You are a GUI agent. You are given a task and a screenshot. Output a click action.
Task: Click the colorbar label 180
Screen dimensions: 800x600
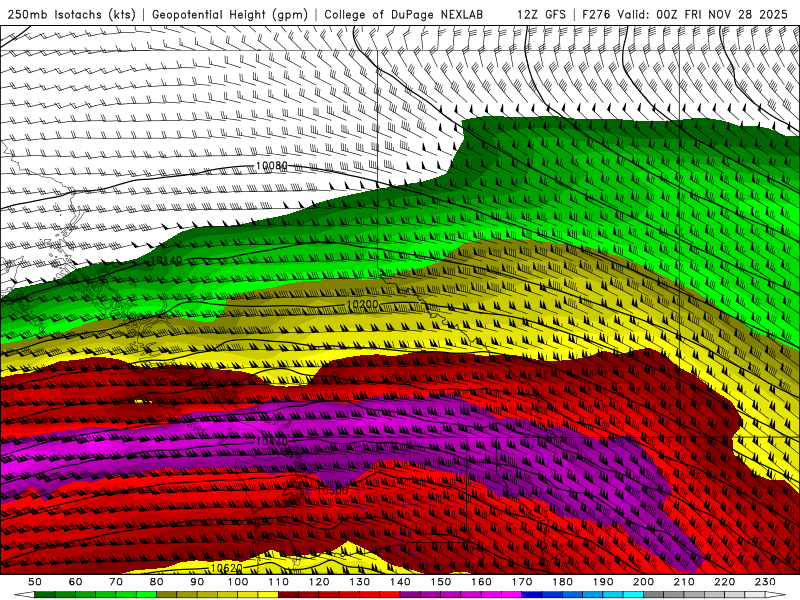click(563, 582)
